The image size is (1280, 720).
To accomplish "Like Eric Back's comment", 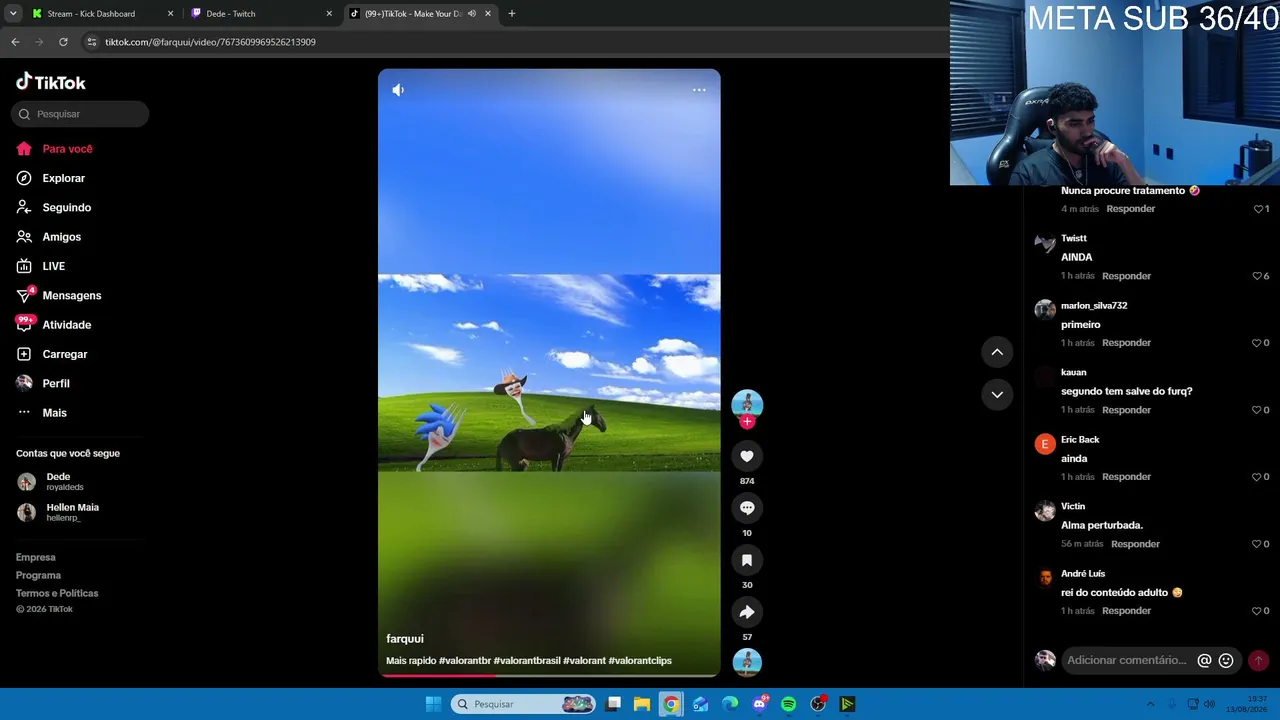I will click(x=1258, y=477).
